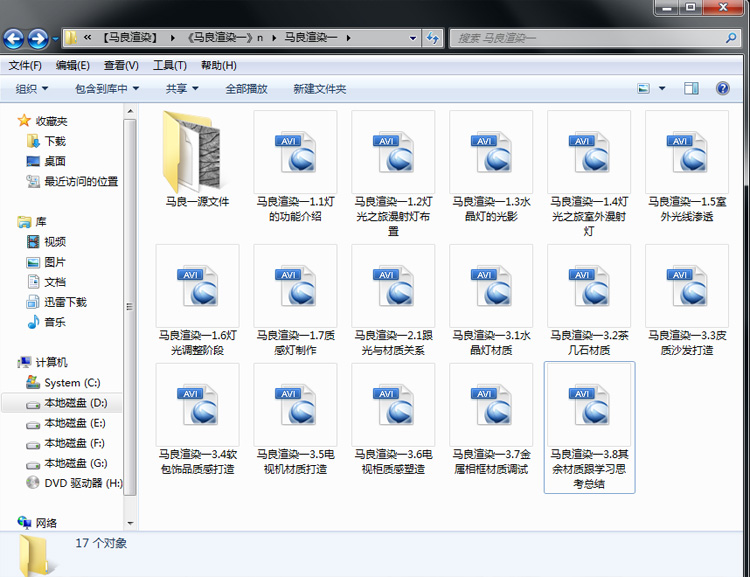
Task: Click the search magnifier icon
Action: point(731,38)
